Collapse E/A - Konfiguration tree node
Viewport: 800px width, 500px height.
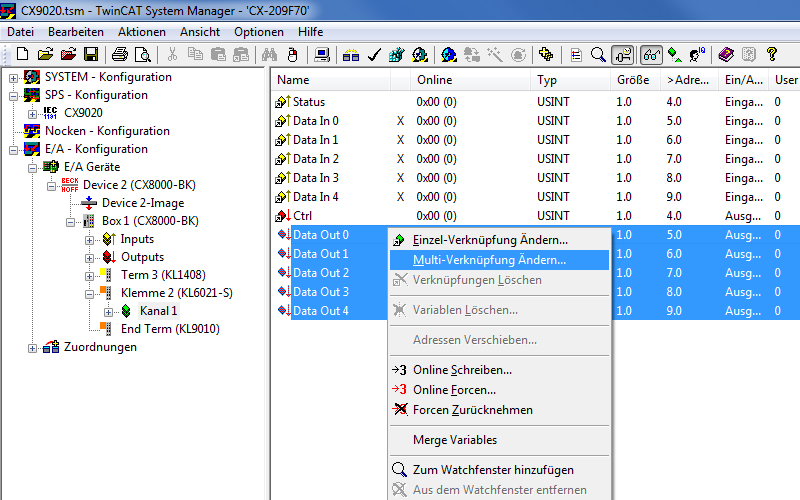(13, 150)
